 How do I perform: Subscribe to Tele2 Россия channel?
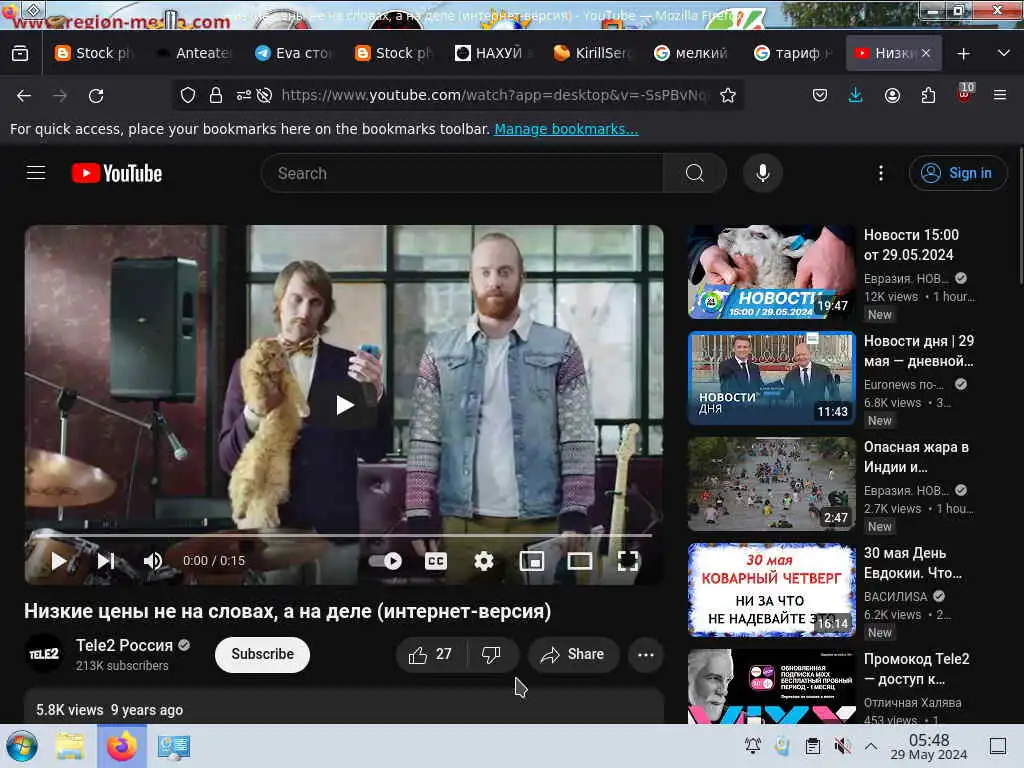point(263,654)
